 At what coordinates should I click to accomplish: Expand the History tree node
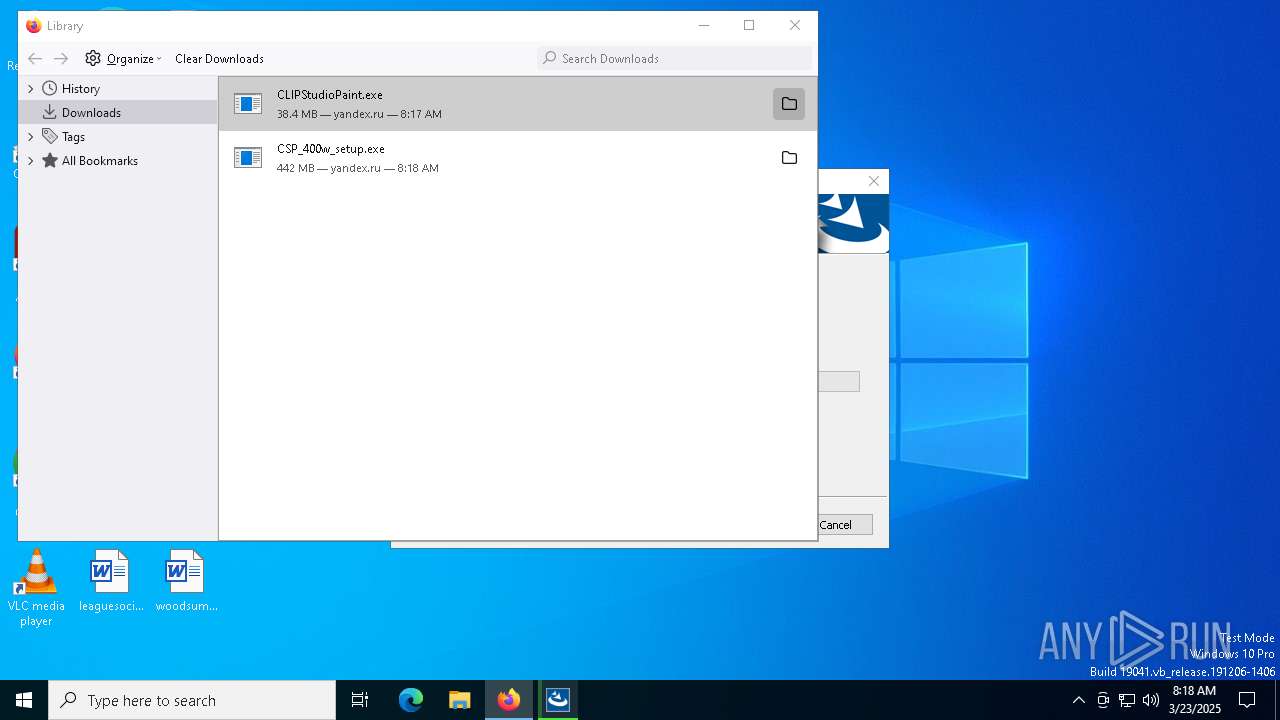click(x=30, y=89)
